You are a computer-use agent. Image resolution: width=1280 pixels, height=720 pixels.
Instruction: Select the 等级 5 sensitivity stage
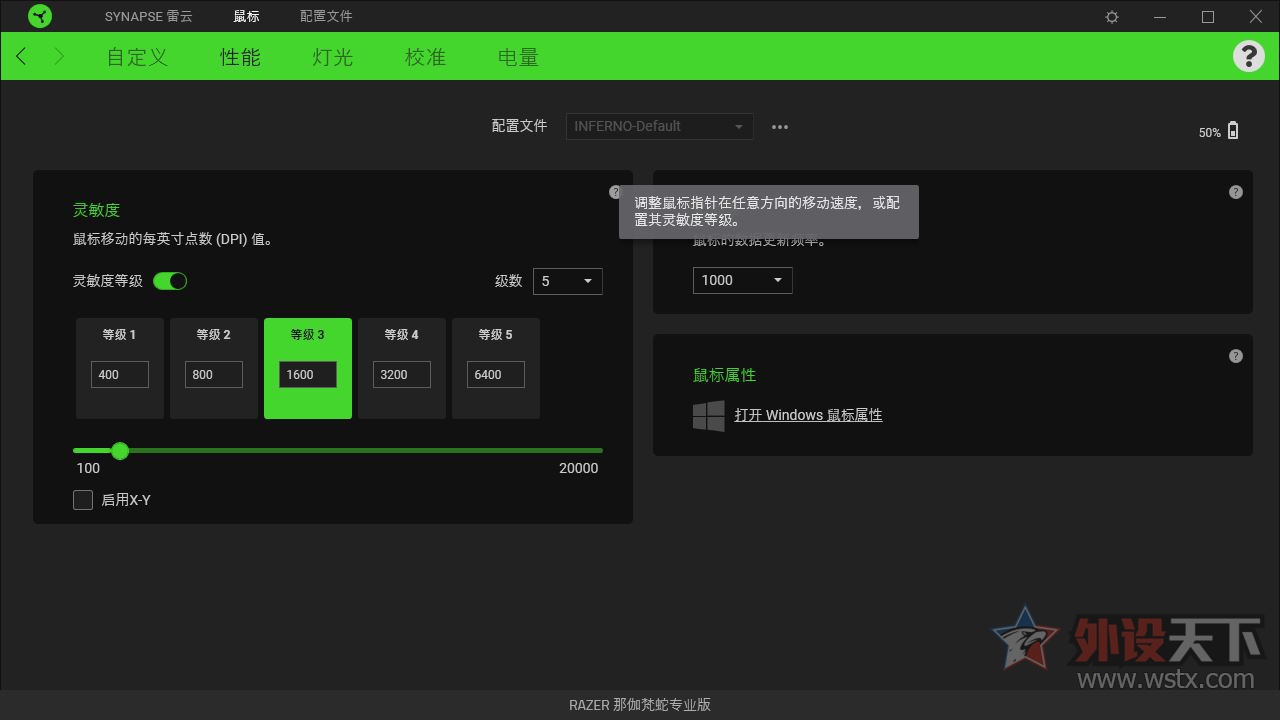pos(495,368)
